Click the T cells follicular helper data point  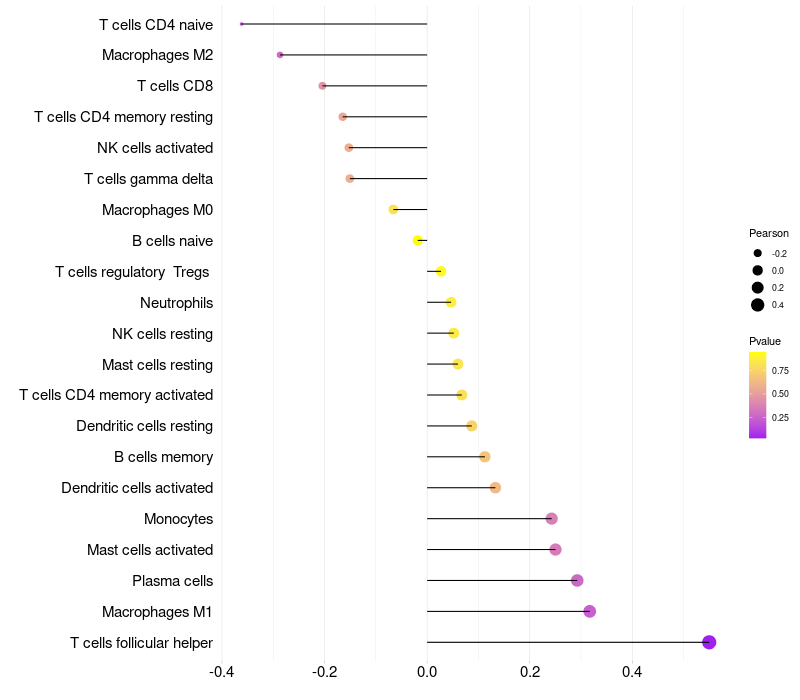[x=709, y=642]
